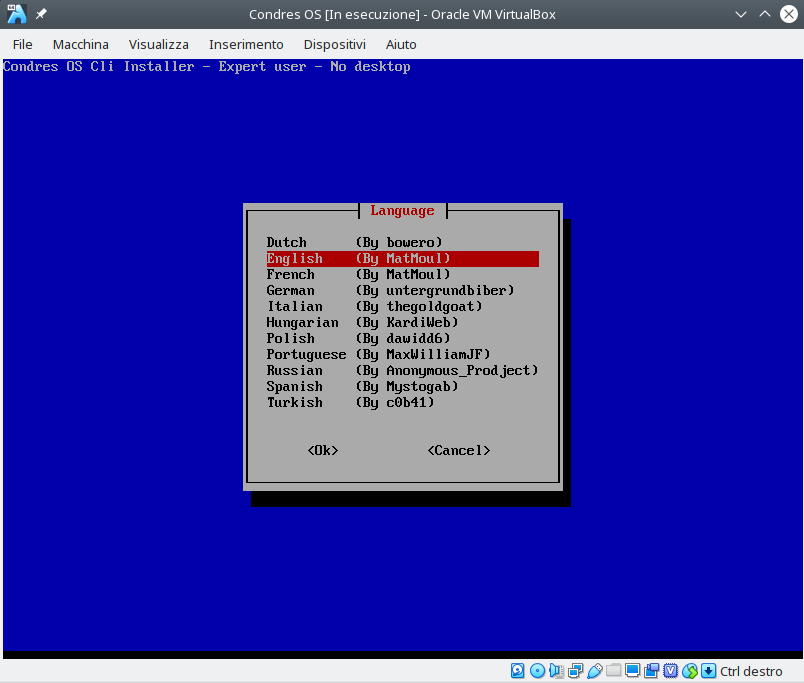Click the hard disk activity status icon

point(518,671)
